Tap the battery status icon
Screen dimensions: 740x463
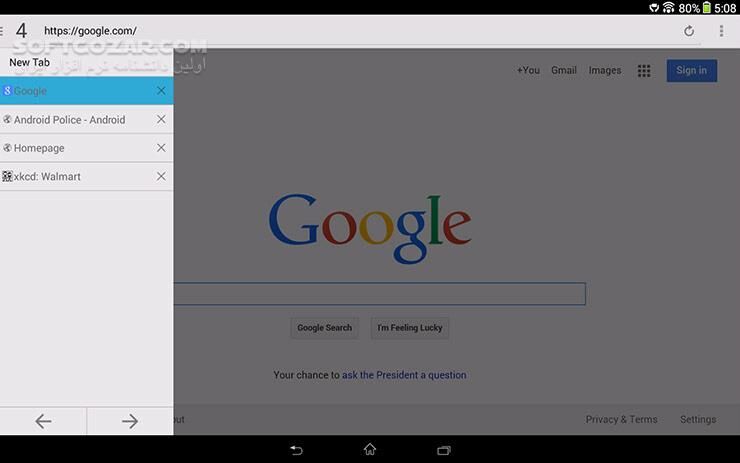pyautogui.click(x=706, y=8)
